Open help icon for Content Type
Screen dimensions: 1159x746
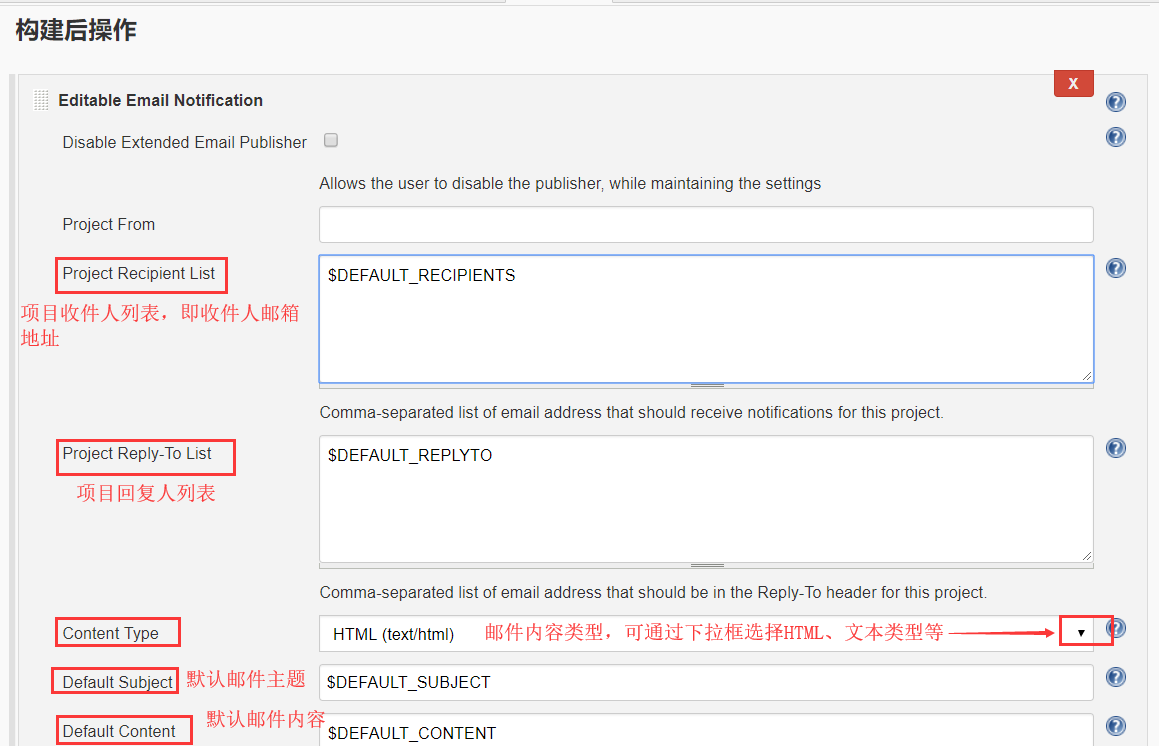(x=1118, y=628)
